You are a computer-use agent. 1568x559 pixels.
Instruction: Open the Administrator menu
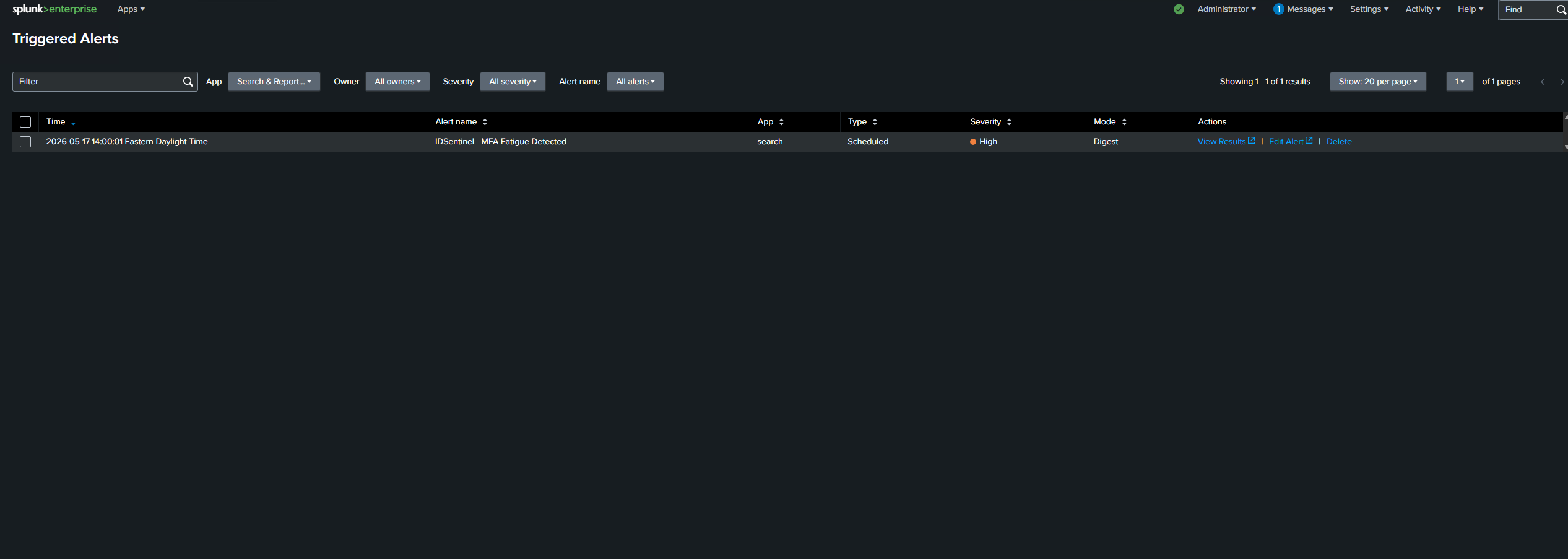coord(1226,9)
